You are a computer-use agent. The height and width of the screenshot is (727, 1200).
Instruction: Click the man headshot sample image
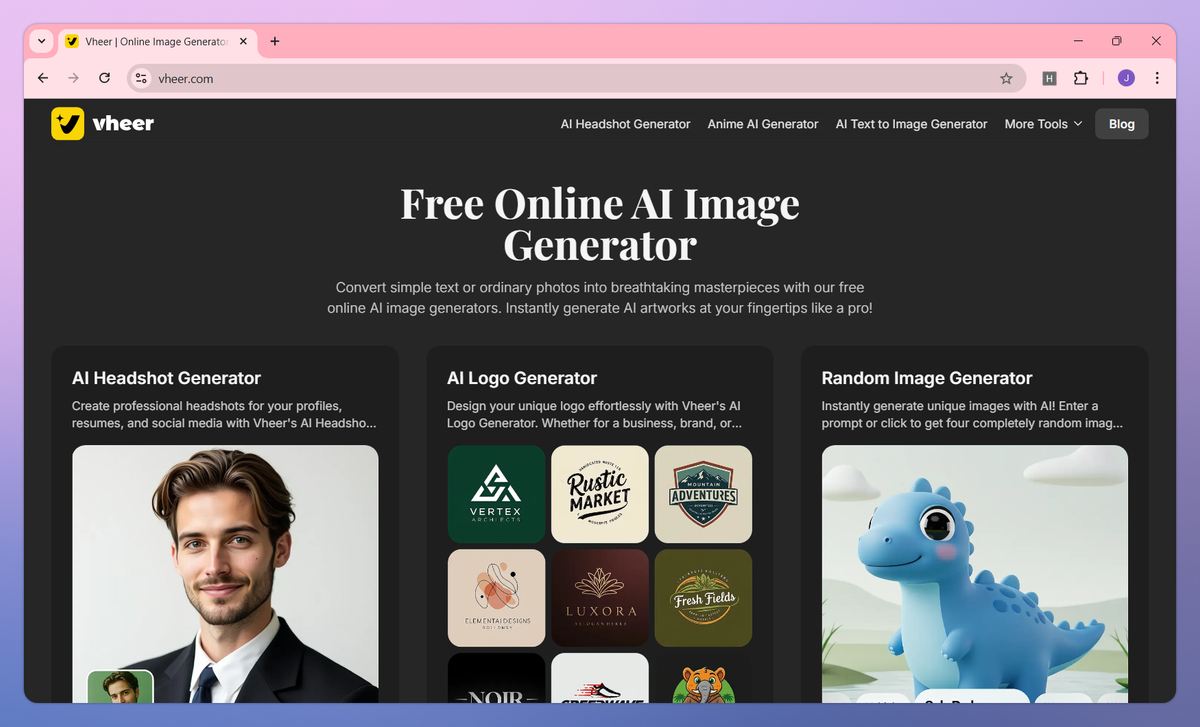225,574
